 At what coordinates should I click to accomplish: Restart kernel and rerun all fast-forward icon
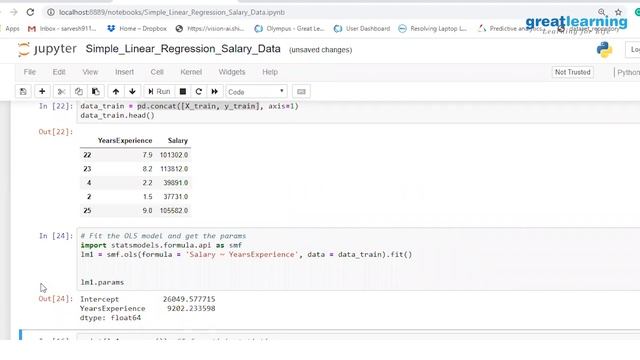pyautogui.click(x=215, y=91)
